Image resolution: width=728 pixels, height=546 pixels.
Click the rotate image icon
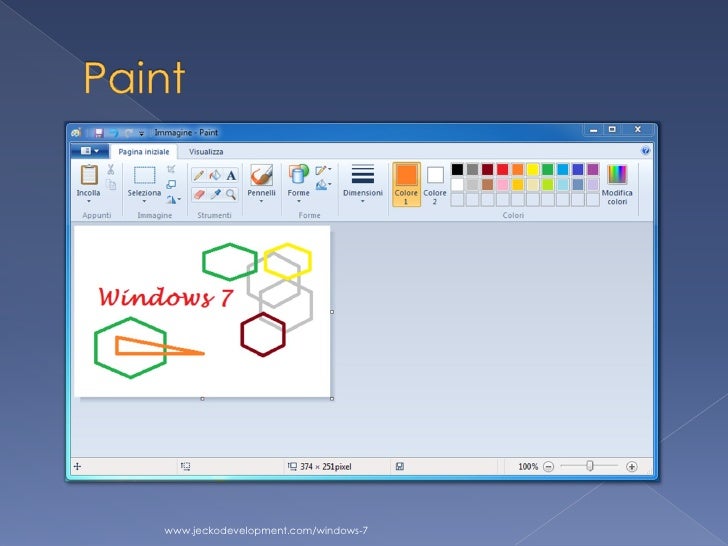171,200
